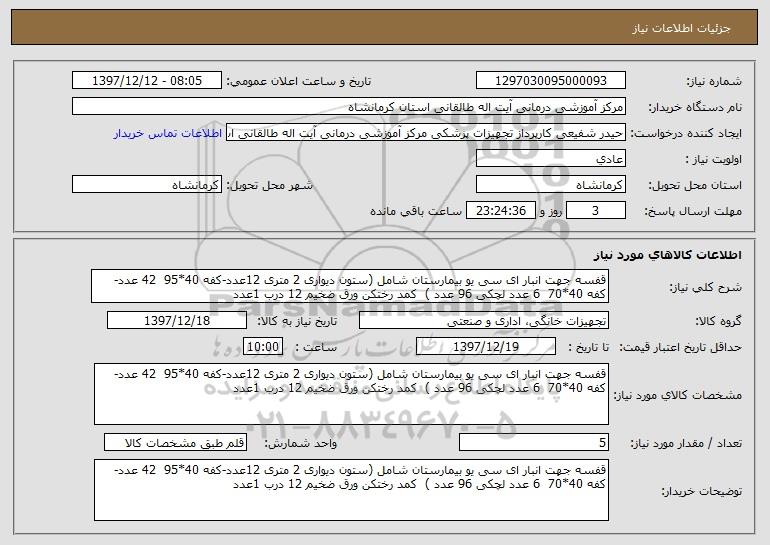The width and height of the screenshot is (770, 545).
Task: Click the حداقل تاریخ اعتبار قیمت label
Action: pos(680,348)
